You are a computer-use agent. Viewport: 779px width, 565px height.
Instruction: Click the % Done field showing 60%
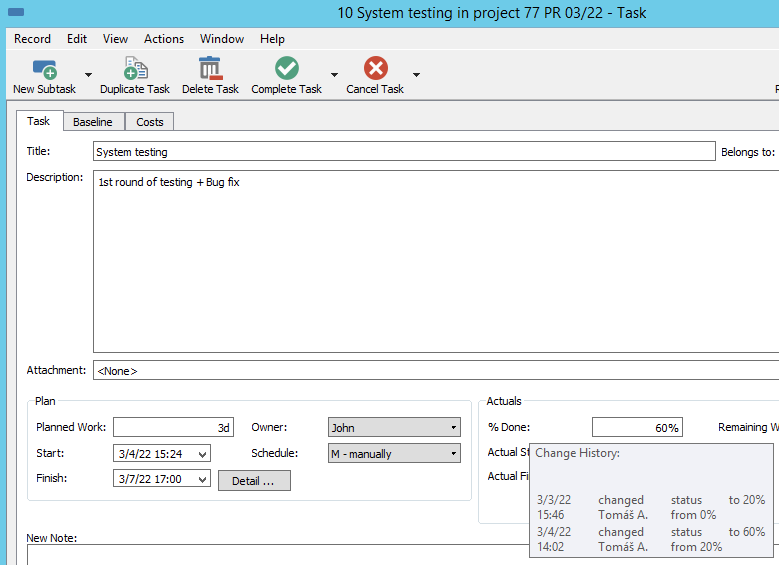(x=637, y=428)
